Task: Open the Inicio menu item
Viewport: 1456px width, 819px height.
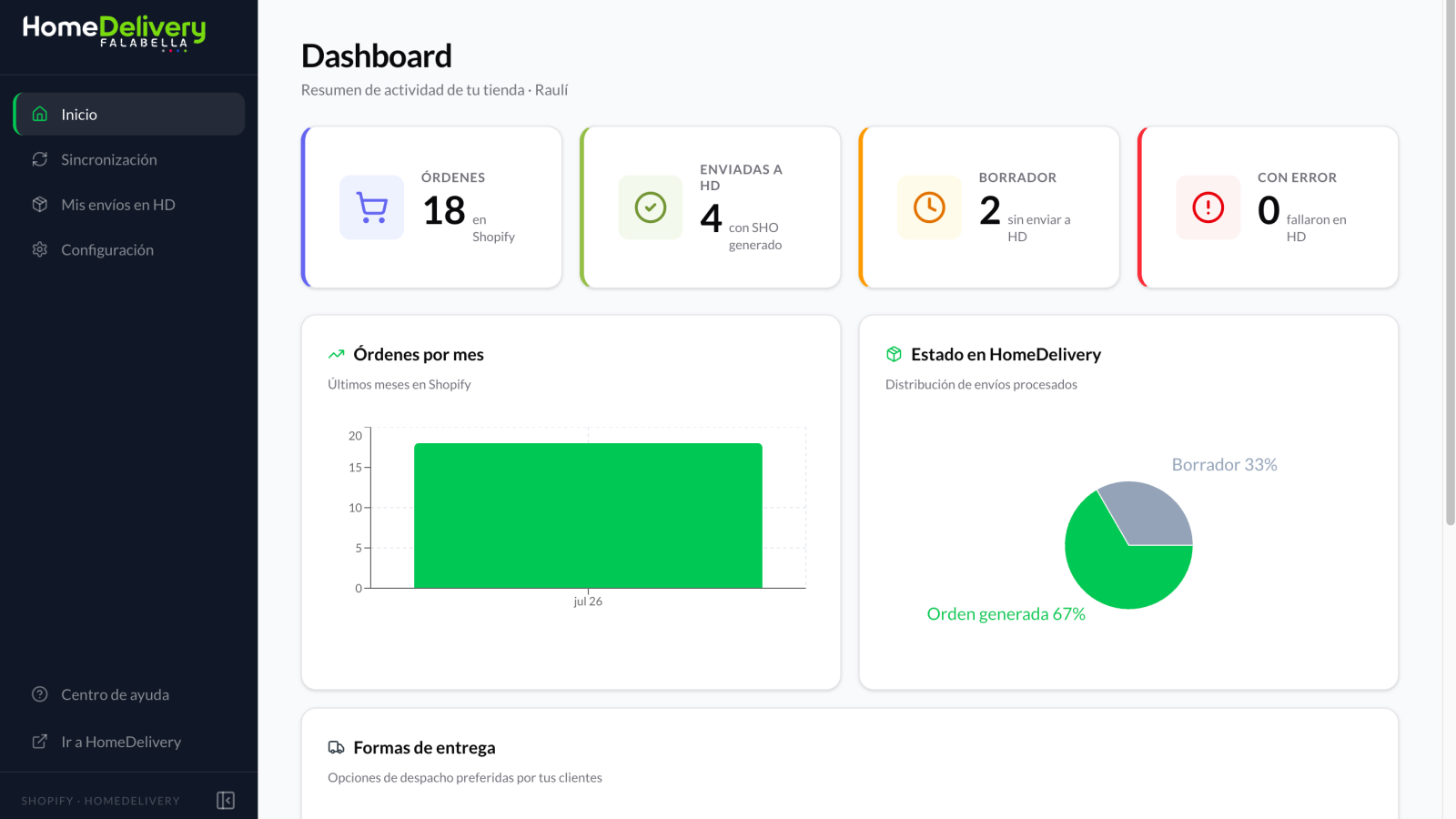Action: click(x=129, y=114)
